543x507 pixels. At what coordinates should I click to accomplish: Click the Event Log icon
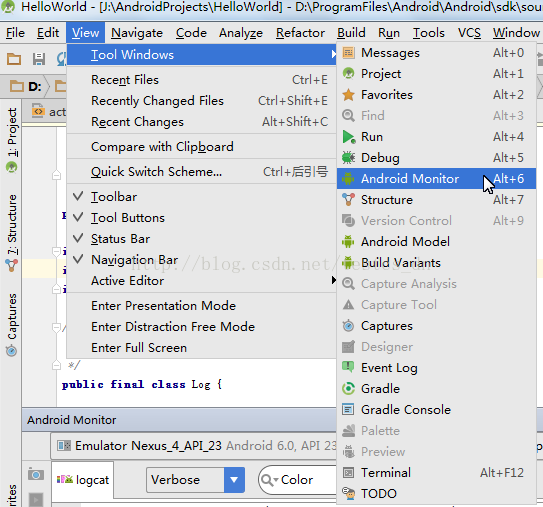pos(348,367)
